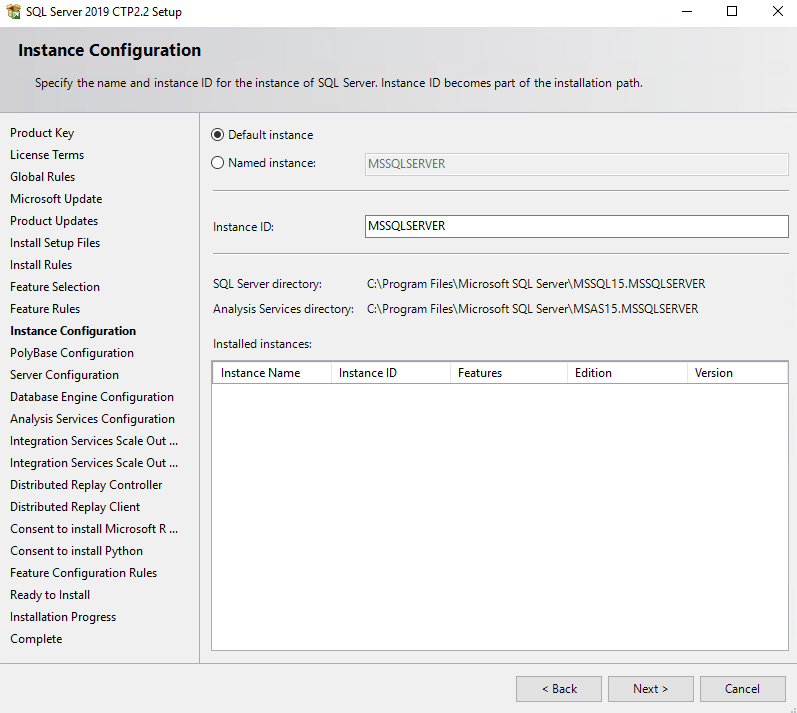
Task: Select Product Key step in sidebar
Action: pyautogui.click(x=42, y=133)
